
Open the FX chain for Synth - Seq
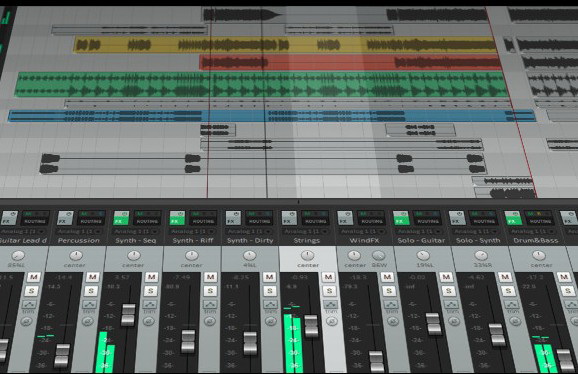[121, 218]
